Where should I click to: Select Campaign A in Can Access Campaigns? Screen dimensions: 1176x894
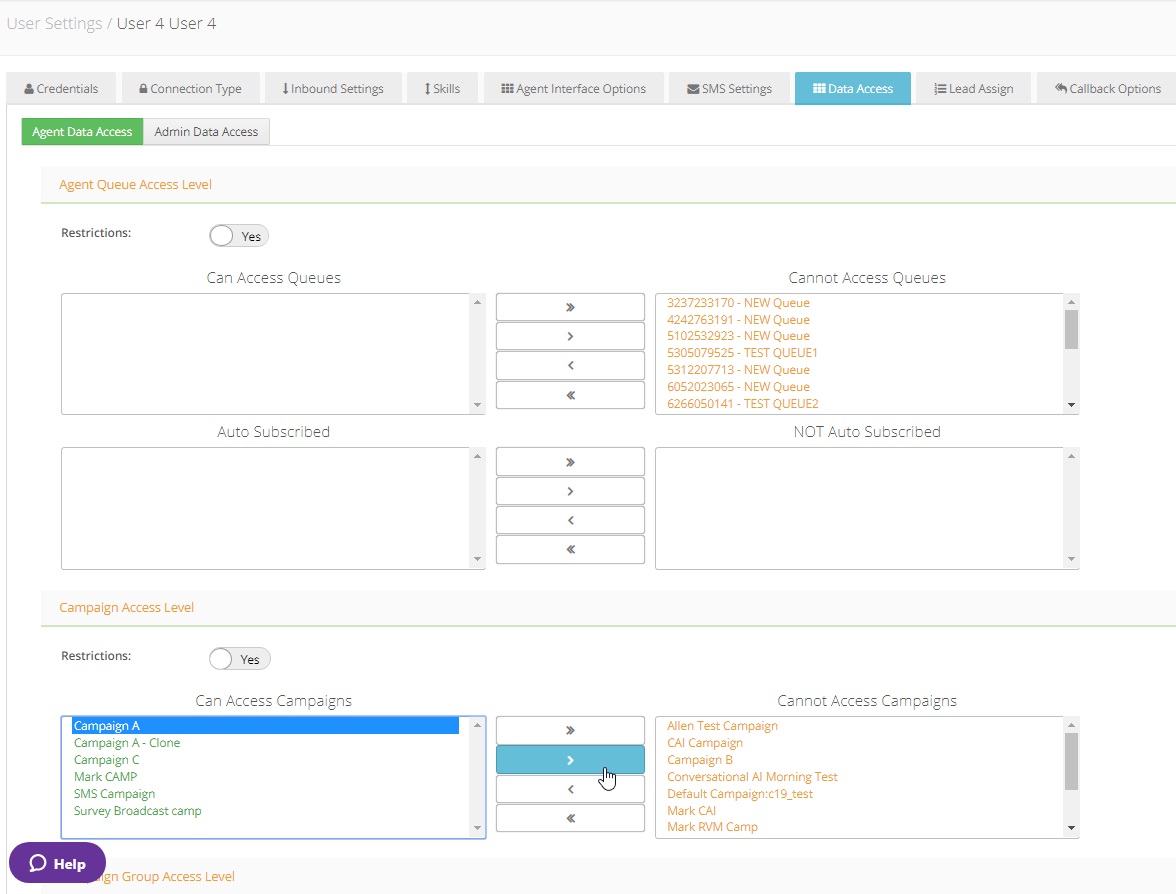tap(266, 726)
